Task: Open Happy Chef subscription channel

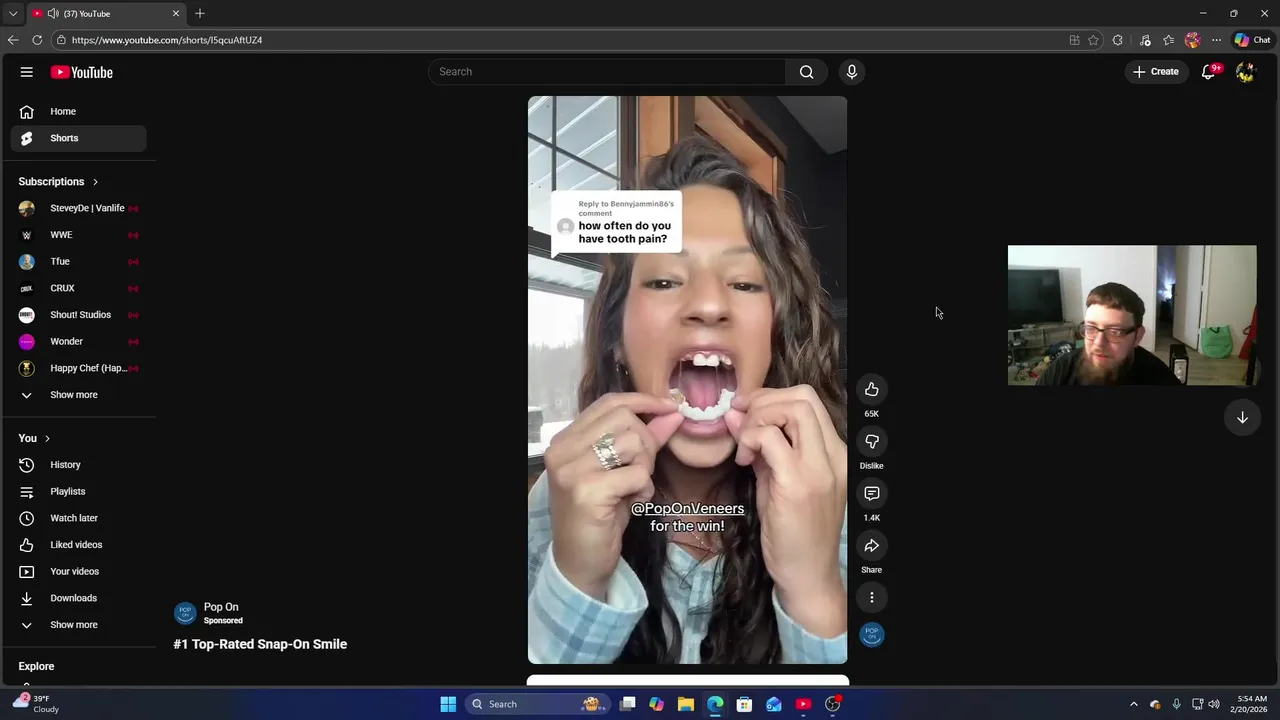Action: pyautogui.click(x=79, y=368)
